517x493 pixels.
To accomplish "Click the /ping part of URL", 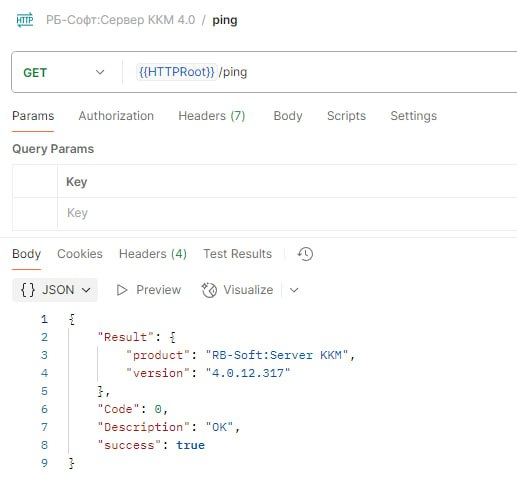I will [x=233, y=72].
